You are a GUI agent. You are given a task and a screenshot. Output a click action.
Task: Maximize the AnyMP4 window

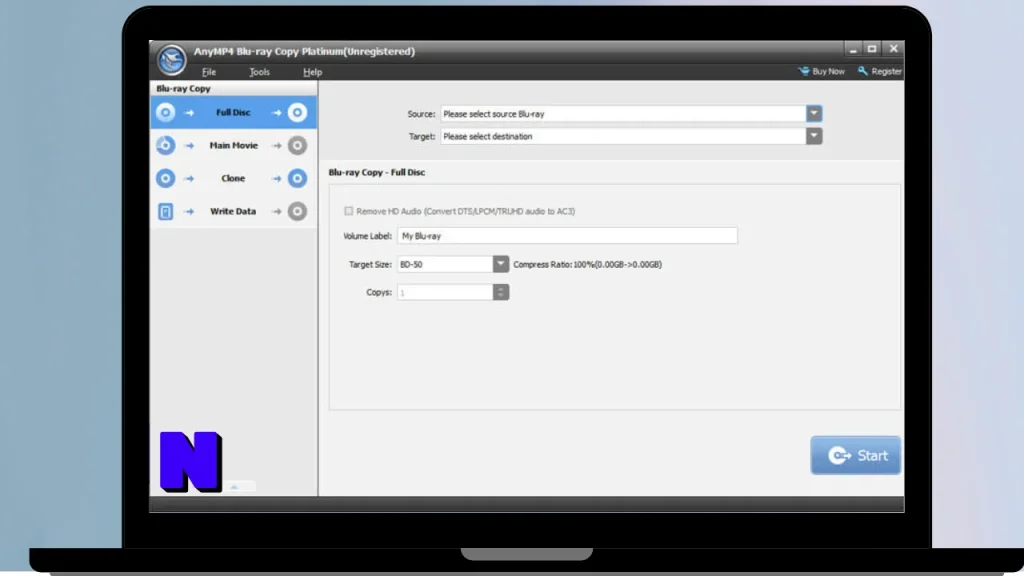click(872, 49)
